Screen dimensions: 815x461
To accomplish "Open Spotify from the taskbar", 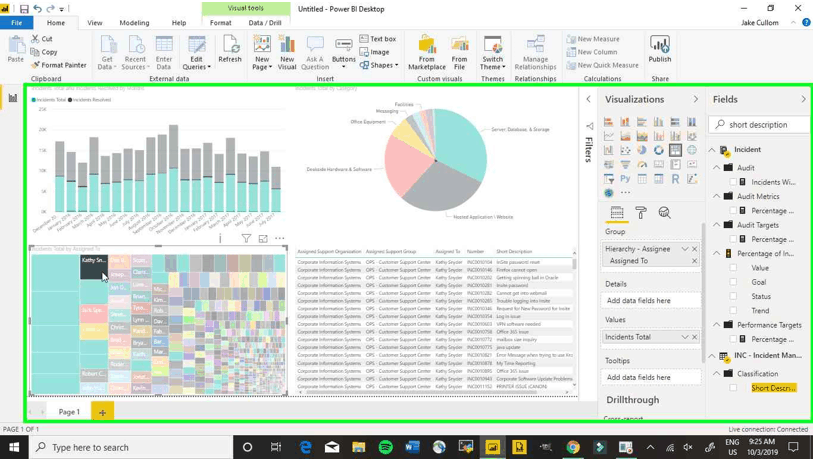I will pyautogui.click(x=386, y=447).
